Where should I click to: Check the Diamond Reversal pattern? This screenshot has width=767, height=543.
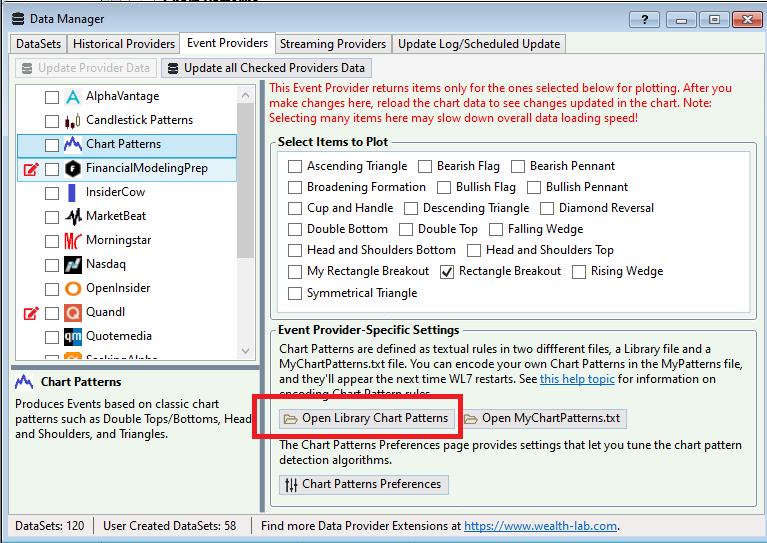(547, 208)
